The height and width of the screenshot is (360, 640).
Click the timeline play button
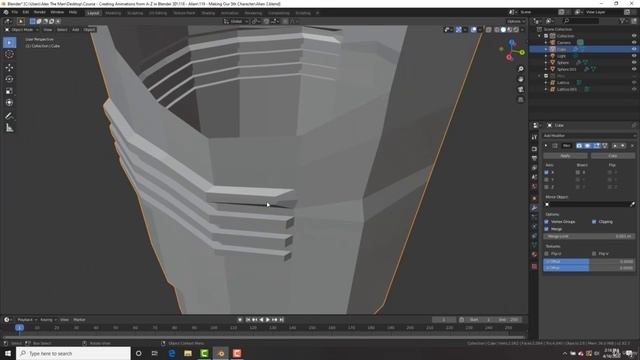268,320
